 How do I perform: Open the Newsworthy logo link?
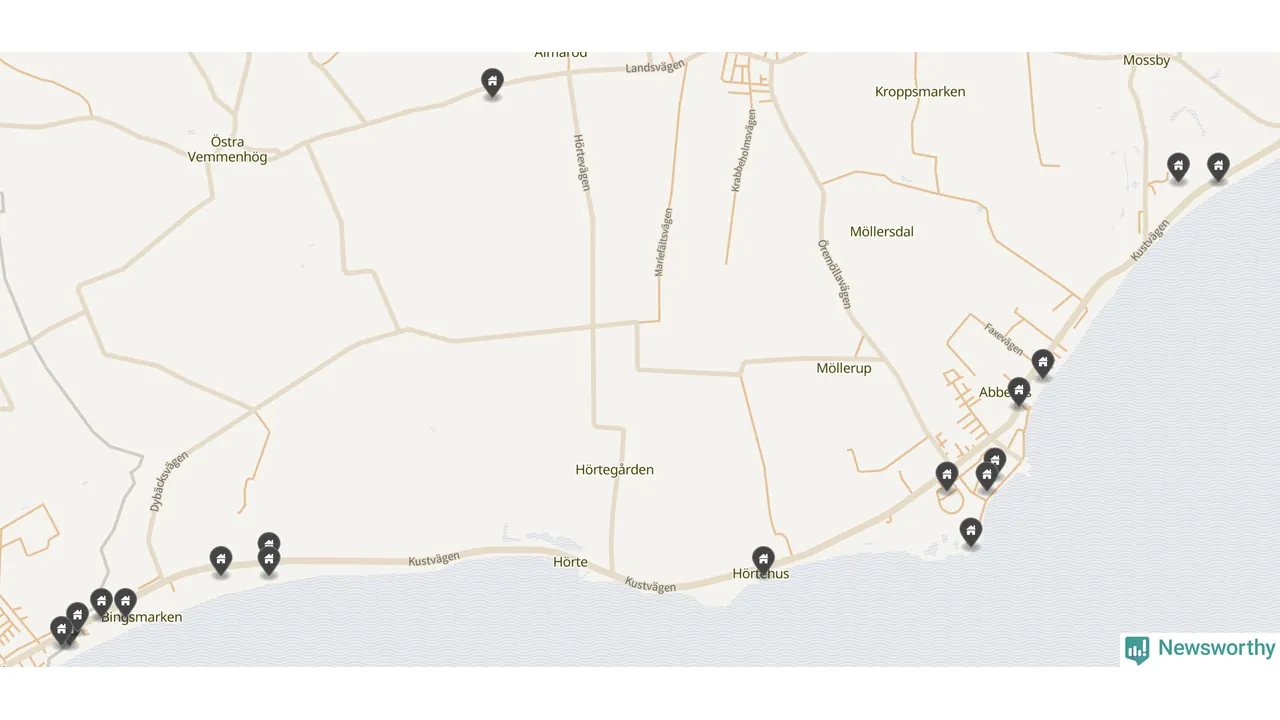coord(1200,649)
